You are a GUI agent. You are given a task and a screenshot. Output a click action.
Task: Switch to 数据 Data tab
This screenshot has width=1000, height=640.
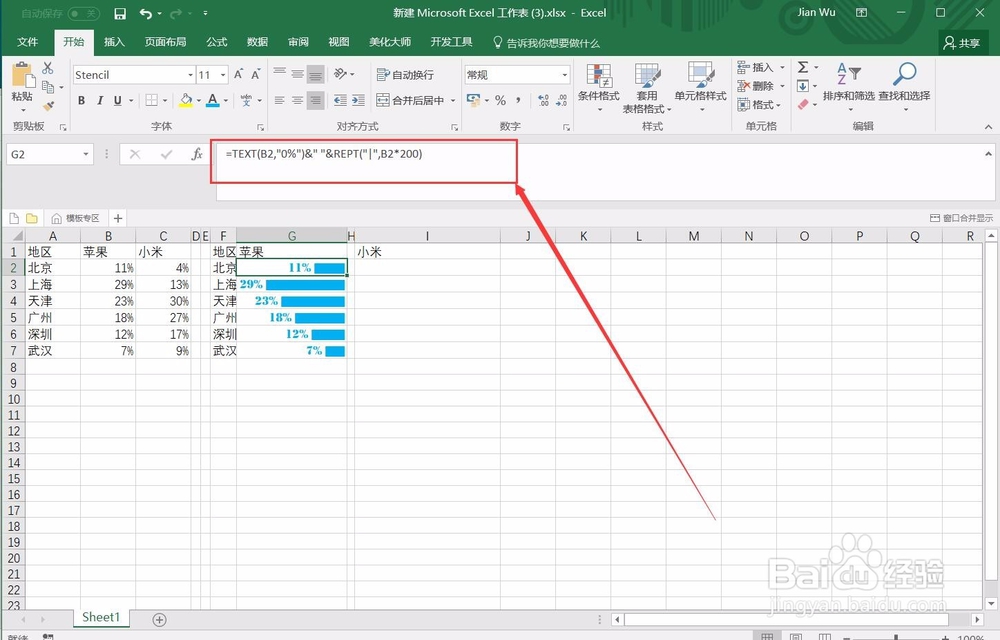click(x=258, y=42)
